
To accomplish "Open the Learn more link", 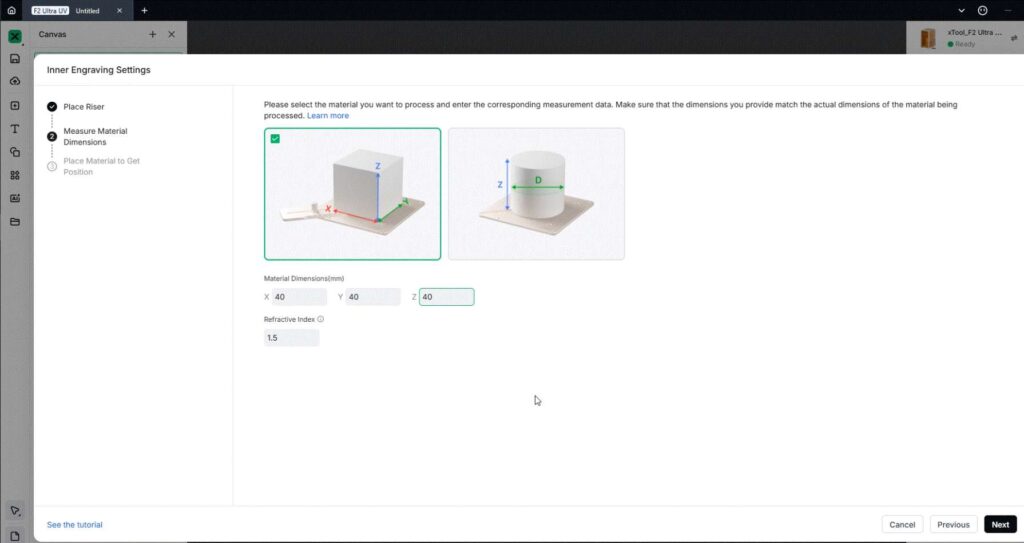I will click(328, 116).
